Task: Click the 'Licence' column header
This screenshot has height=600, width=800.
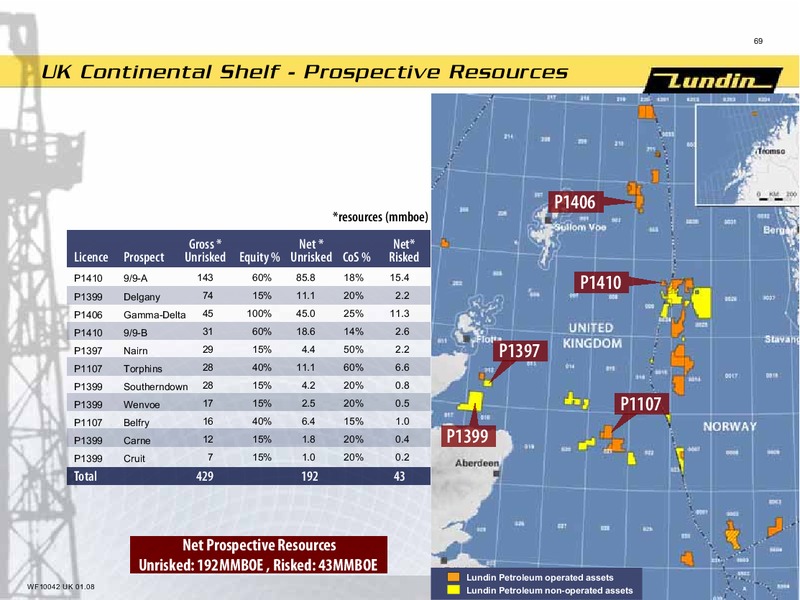Action: point(91,257)
